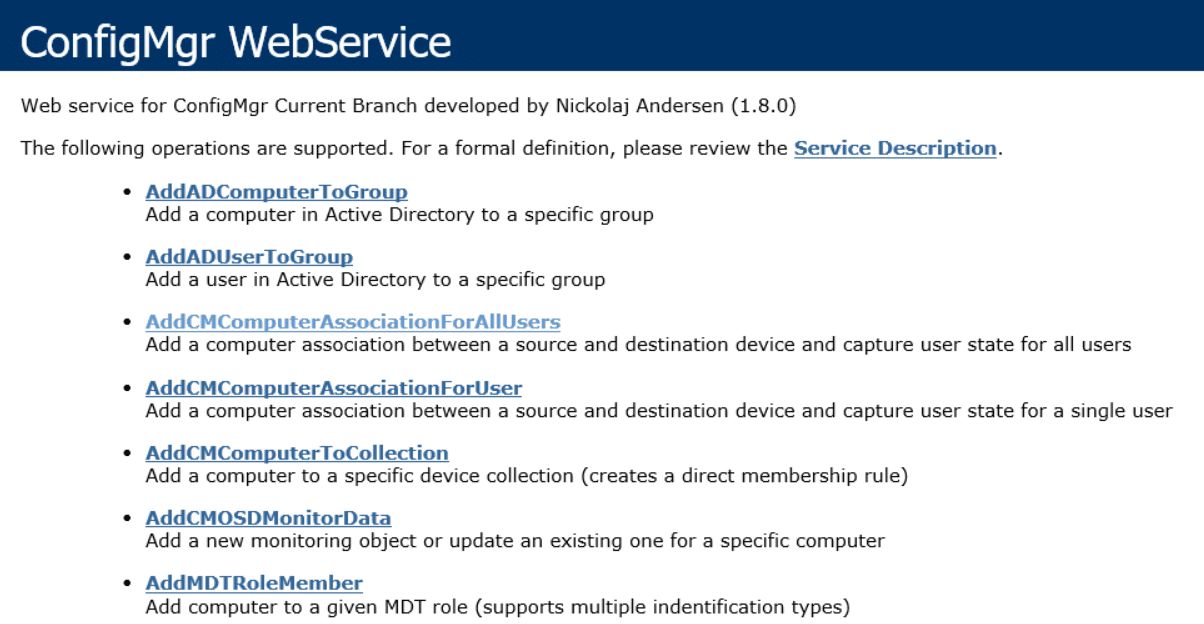Click the monitoring object description text
This screenshot has width=1204, height=624.
point(515,541)
